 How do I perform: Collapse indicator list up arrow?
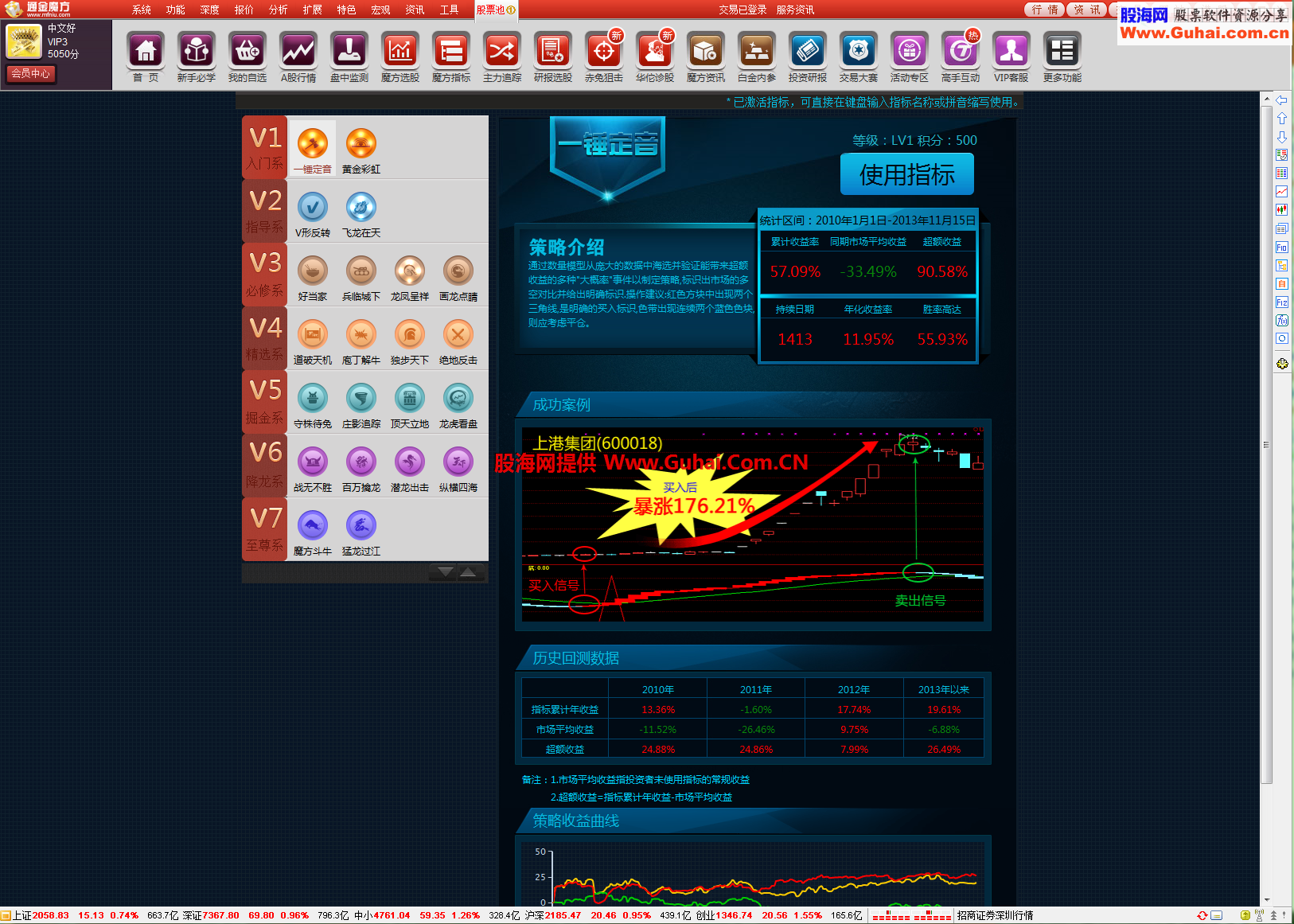tap(469, 572)
